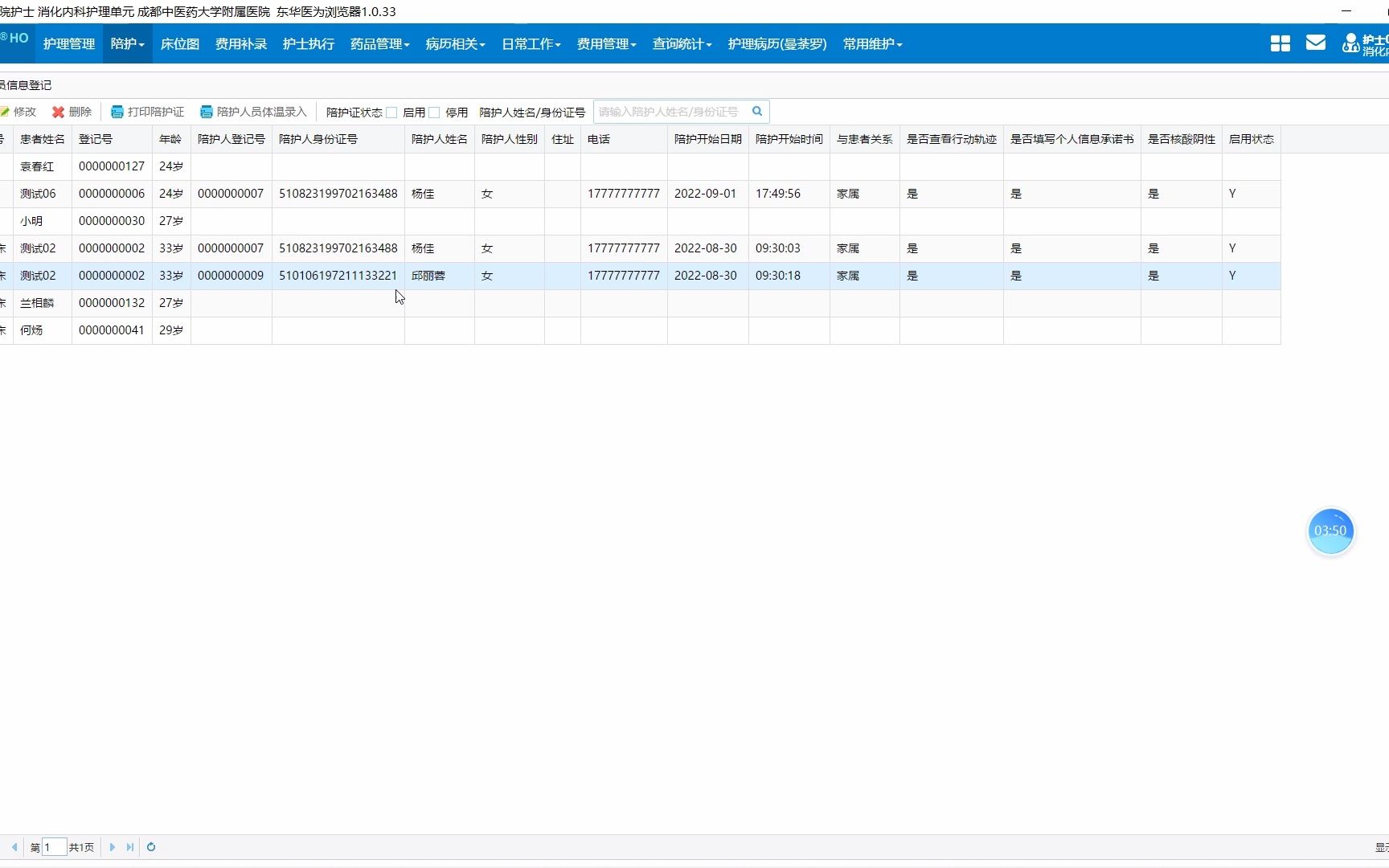Click registration number 0000000132

pyautogui.click(x=112, y=303)
